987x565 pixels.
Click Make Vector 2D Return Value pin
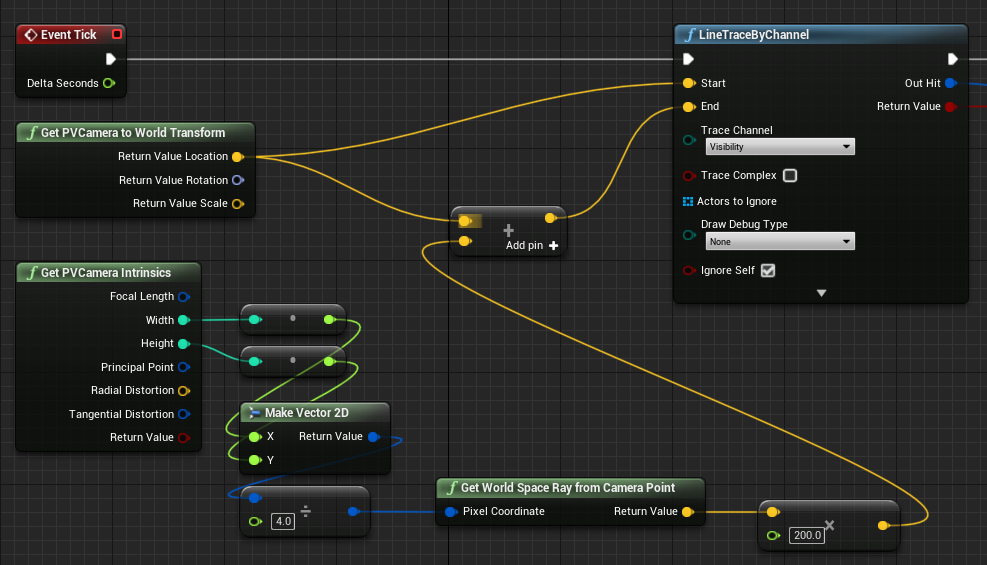374,437
